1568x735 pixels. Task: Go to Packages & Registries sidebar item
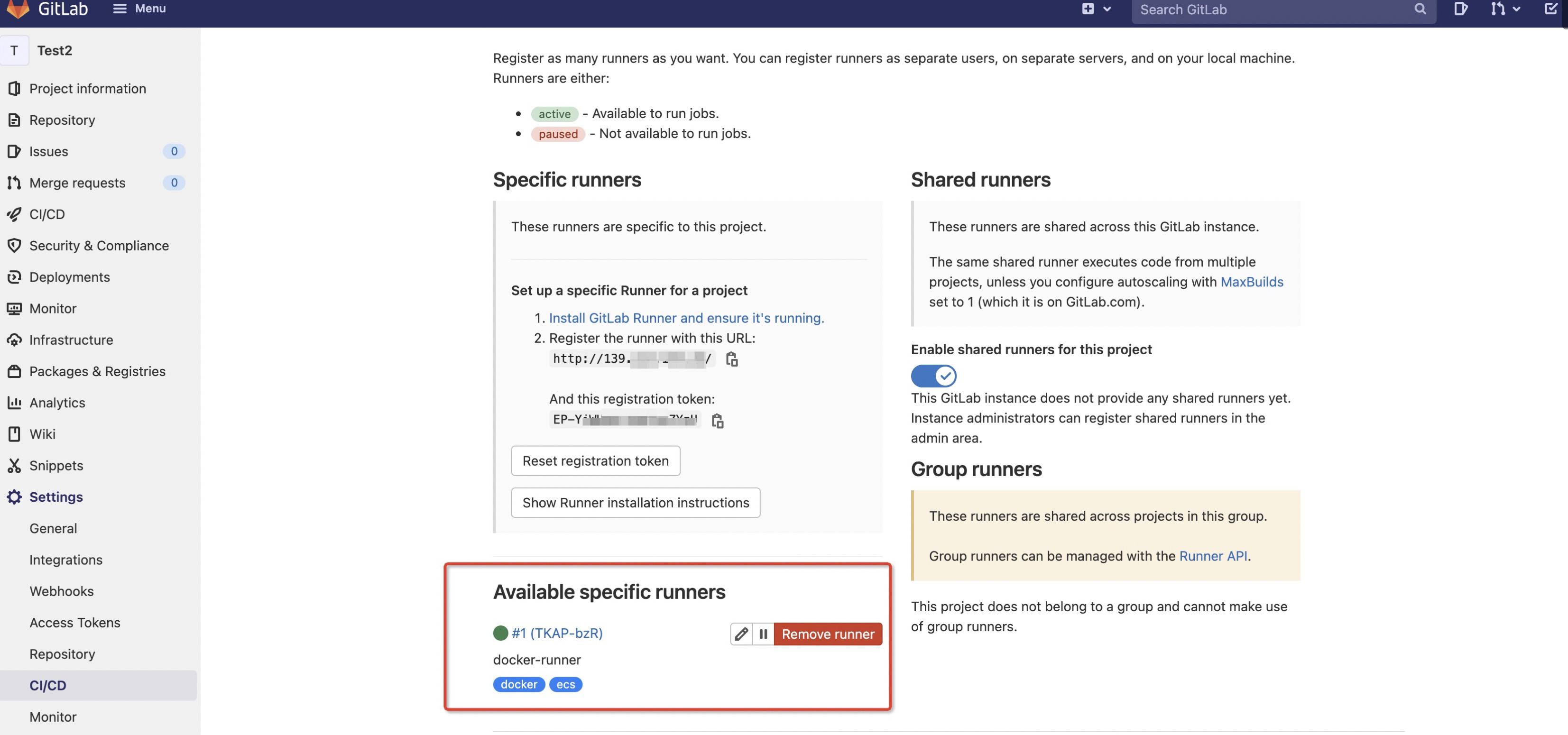click(x=97, y=371)
